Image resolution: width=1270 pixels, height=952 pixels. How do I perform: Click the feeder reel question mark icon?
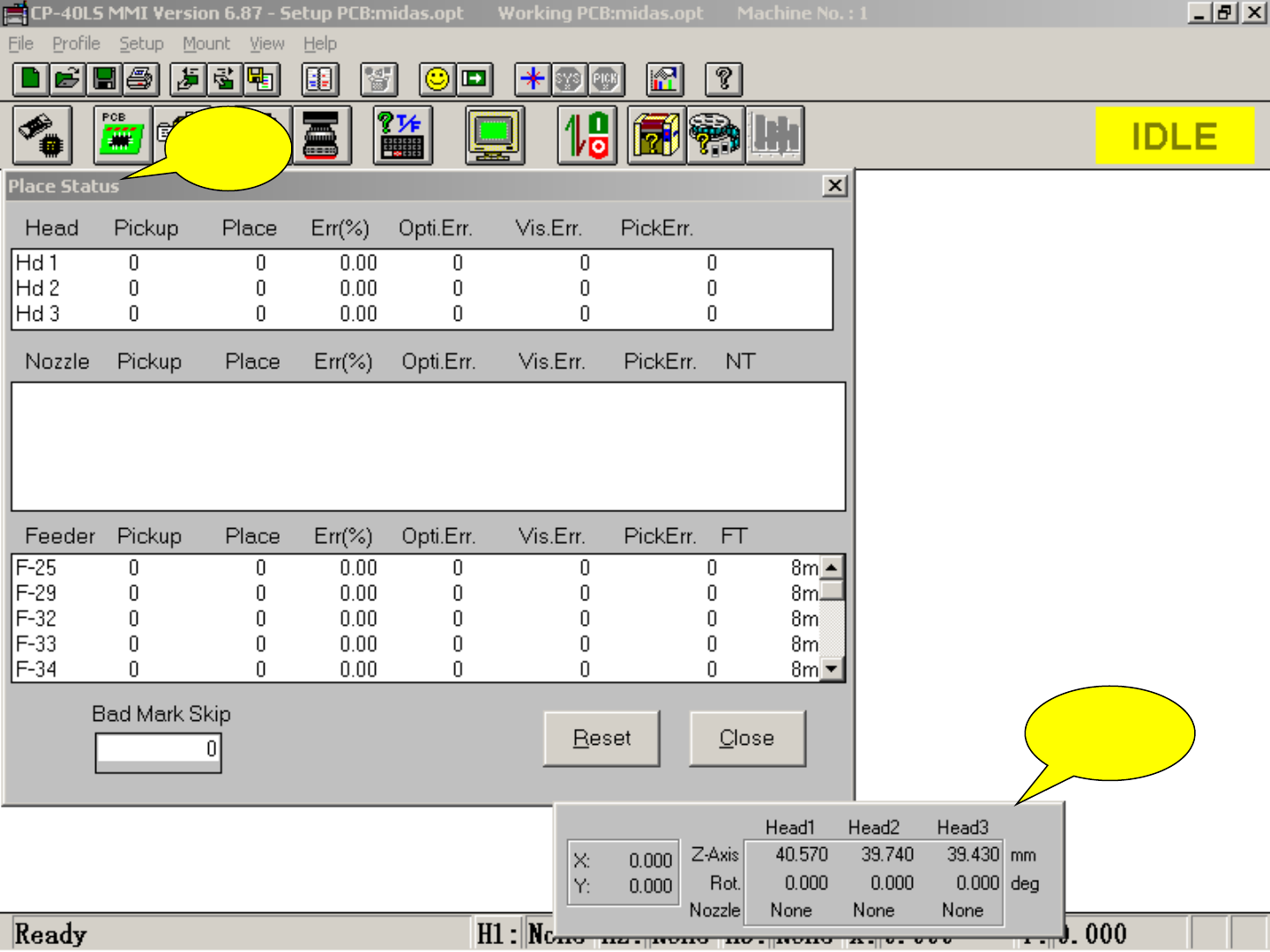point(716,136)
